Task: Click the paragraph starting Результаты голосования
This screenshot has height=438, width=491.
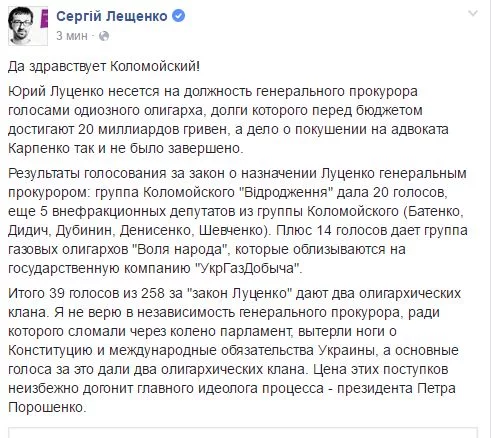Action: pyautogui.click(x=238, y=221)
